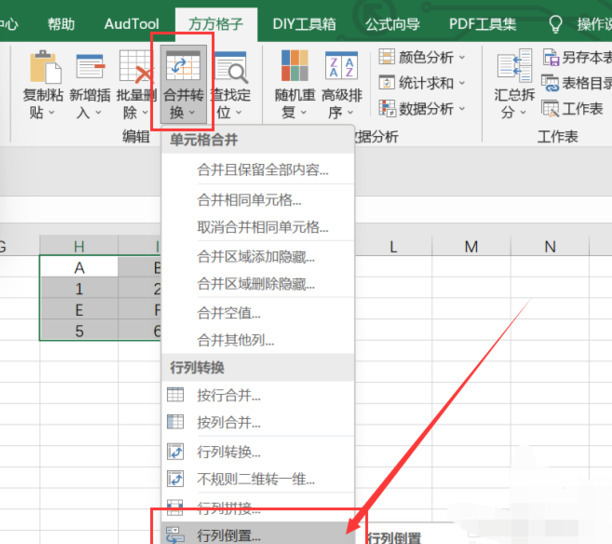The image size is (612, 544).
Task: Select column H header
Action: (x=79, y=246)
